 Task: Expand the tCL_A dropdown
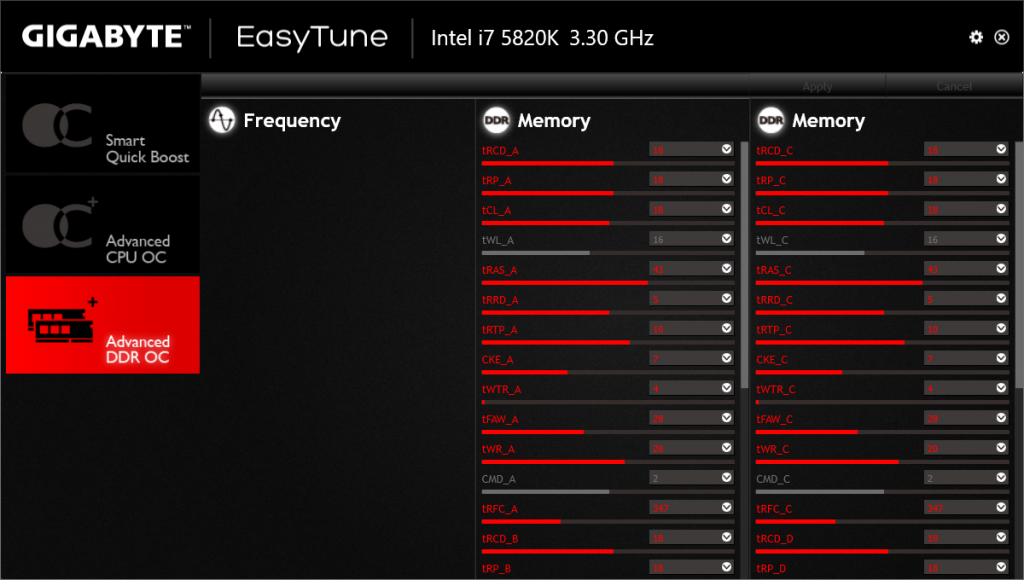tap(726, 209)
